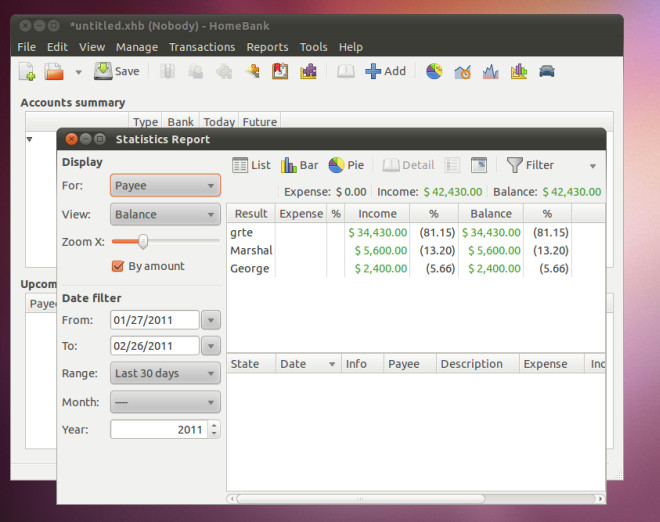Click the Add transaction button
The height and width of the screenshot is (522, 660).
[x=386, y=71]
